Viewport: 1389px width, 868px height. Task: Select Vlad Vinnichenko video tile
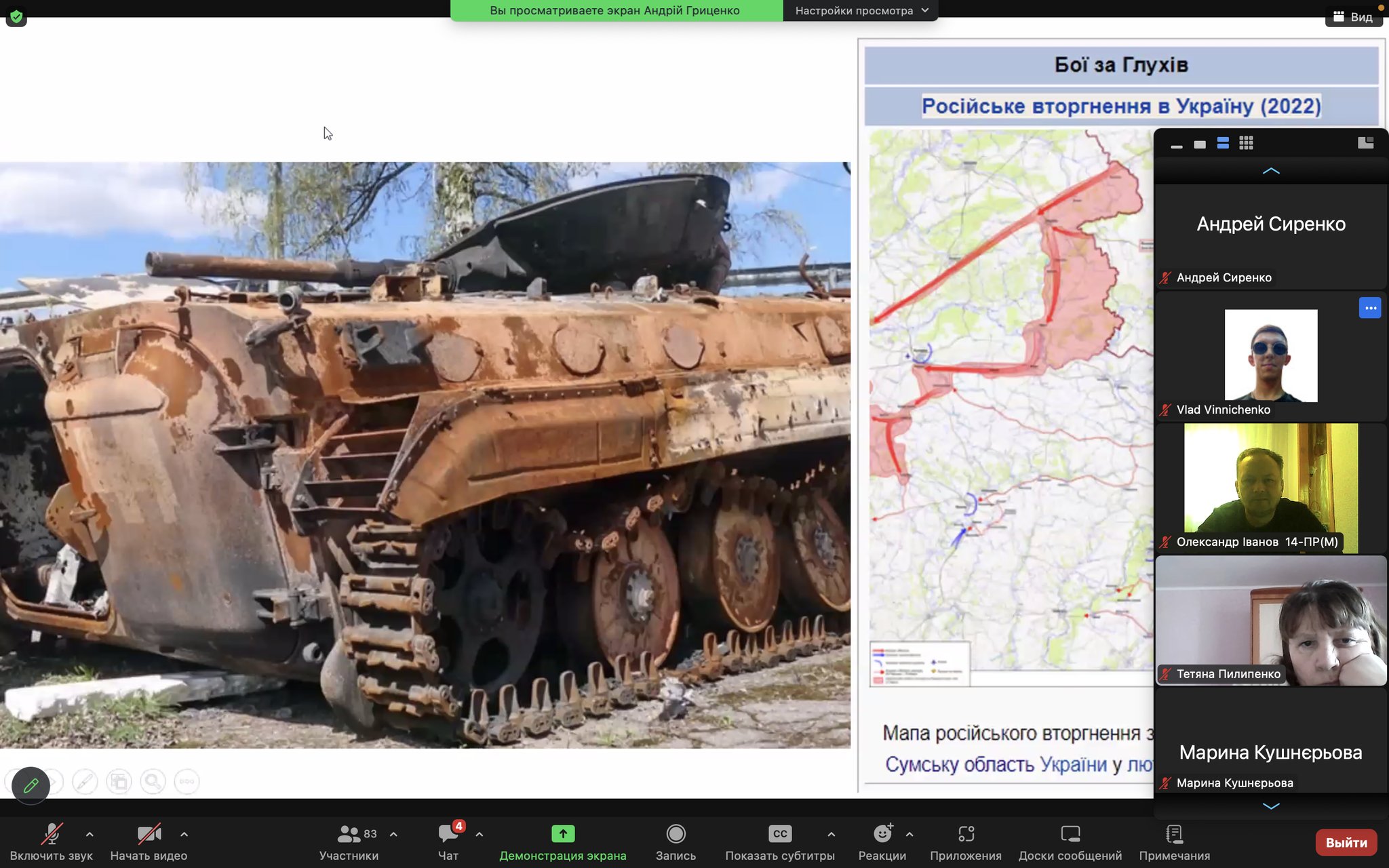pos(1270,356)
